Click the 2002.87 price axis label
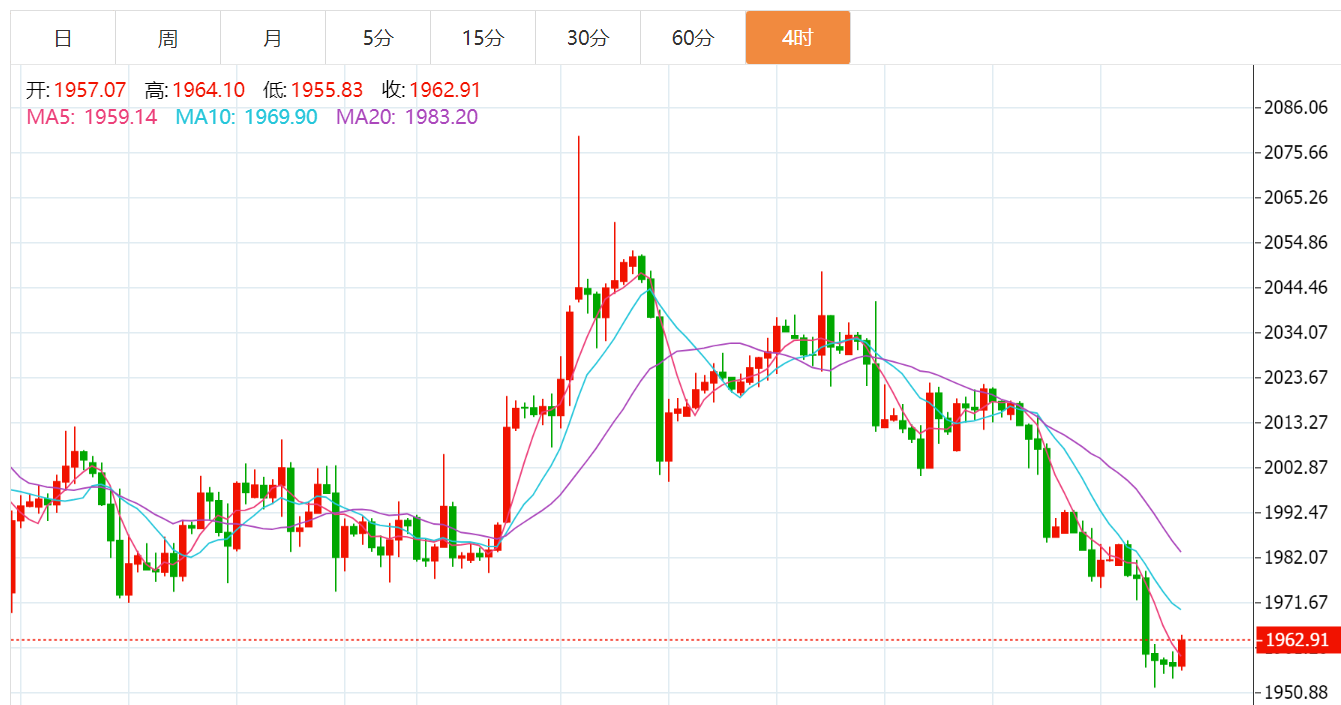This screenshot has height=705, width=1341. point(1297,467)
